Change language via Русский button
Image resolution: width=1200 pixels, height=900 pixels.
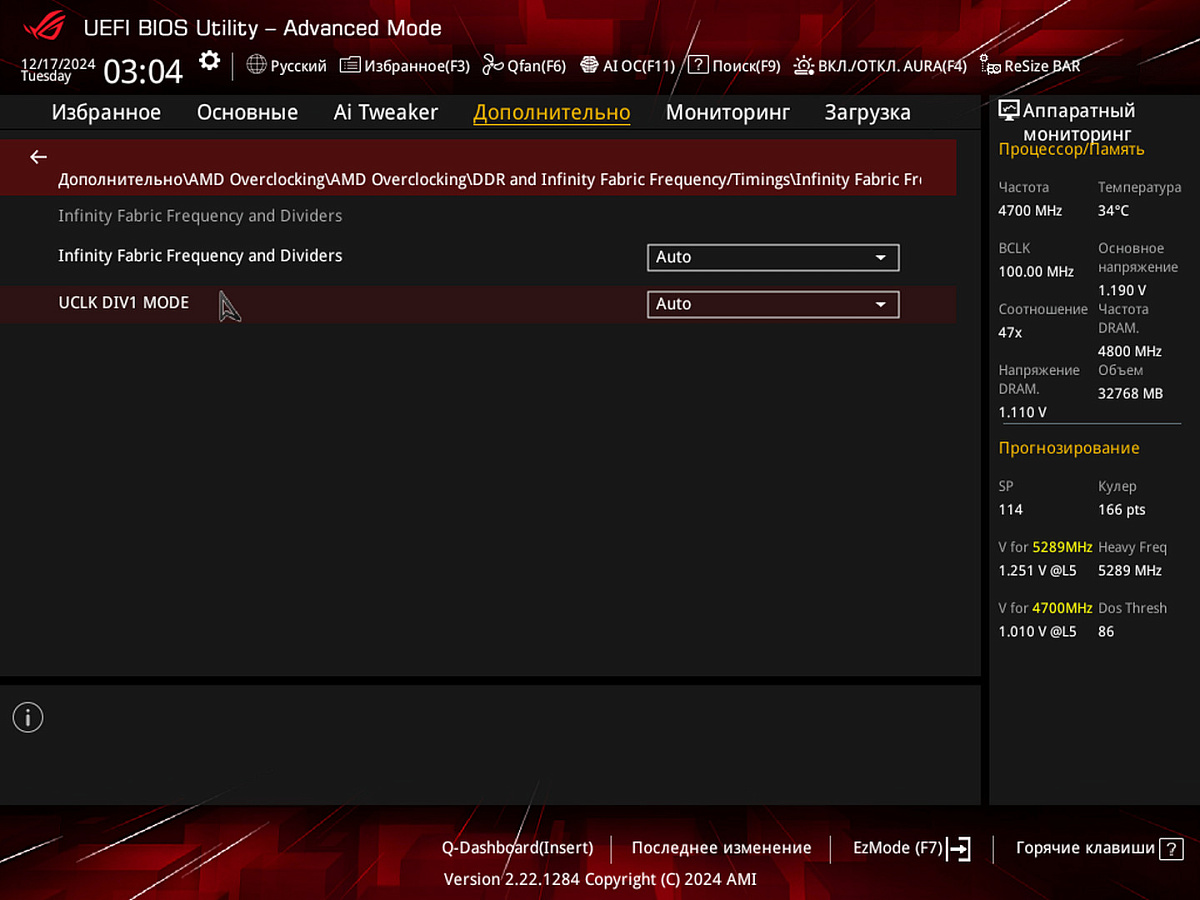coord(287,66)
